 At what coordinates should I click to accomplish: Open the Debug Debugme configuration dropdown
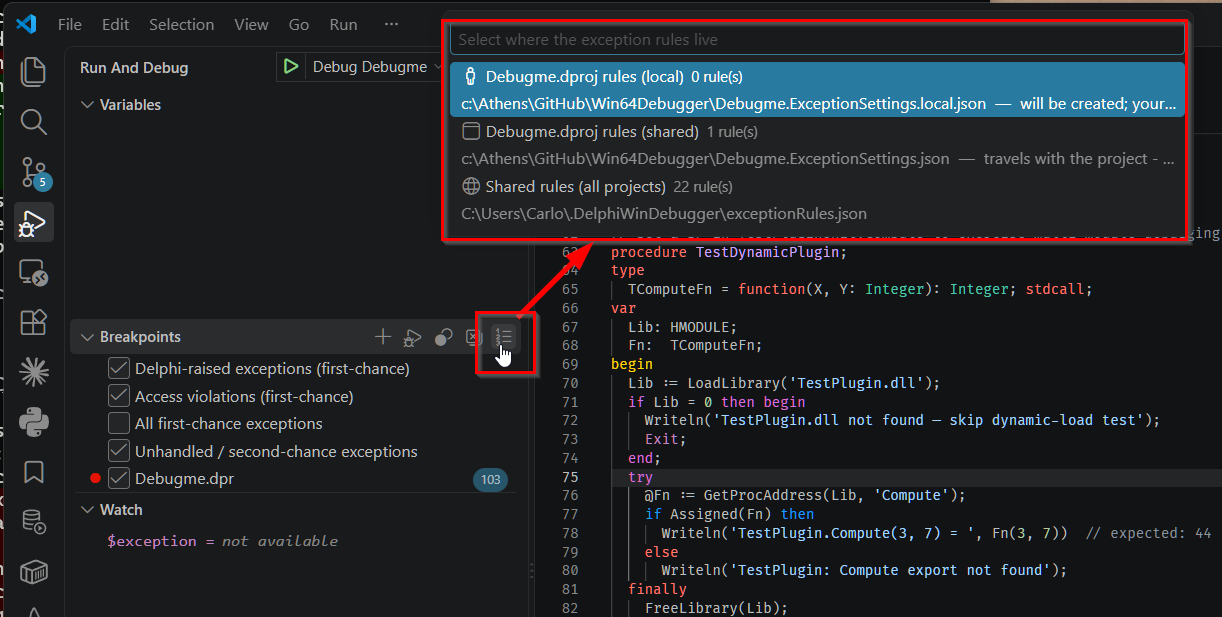click(x=376, y=67)
